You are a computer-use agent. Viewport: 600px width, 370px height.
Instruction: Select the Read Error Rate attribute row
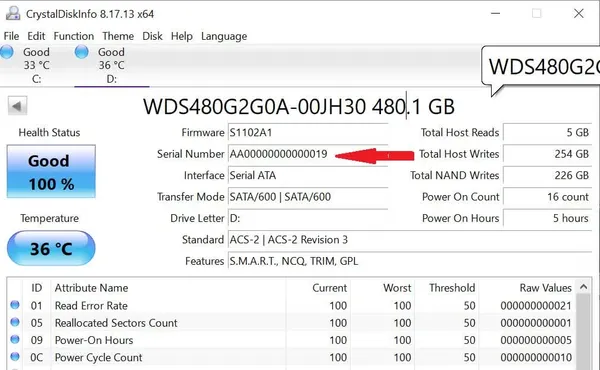point(292,305)
